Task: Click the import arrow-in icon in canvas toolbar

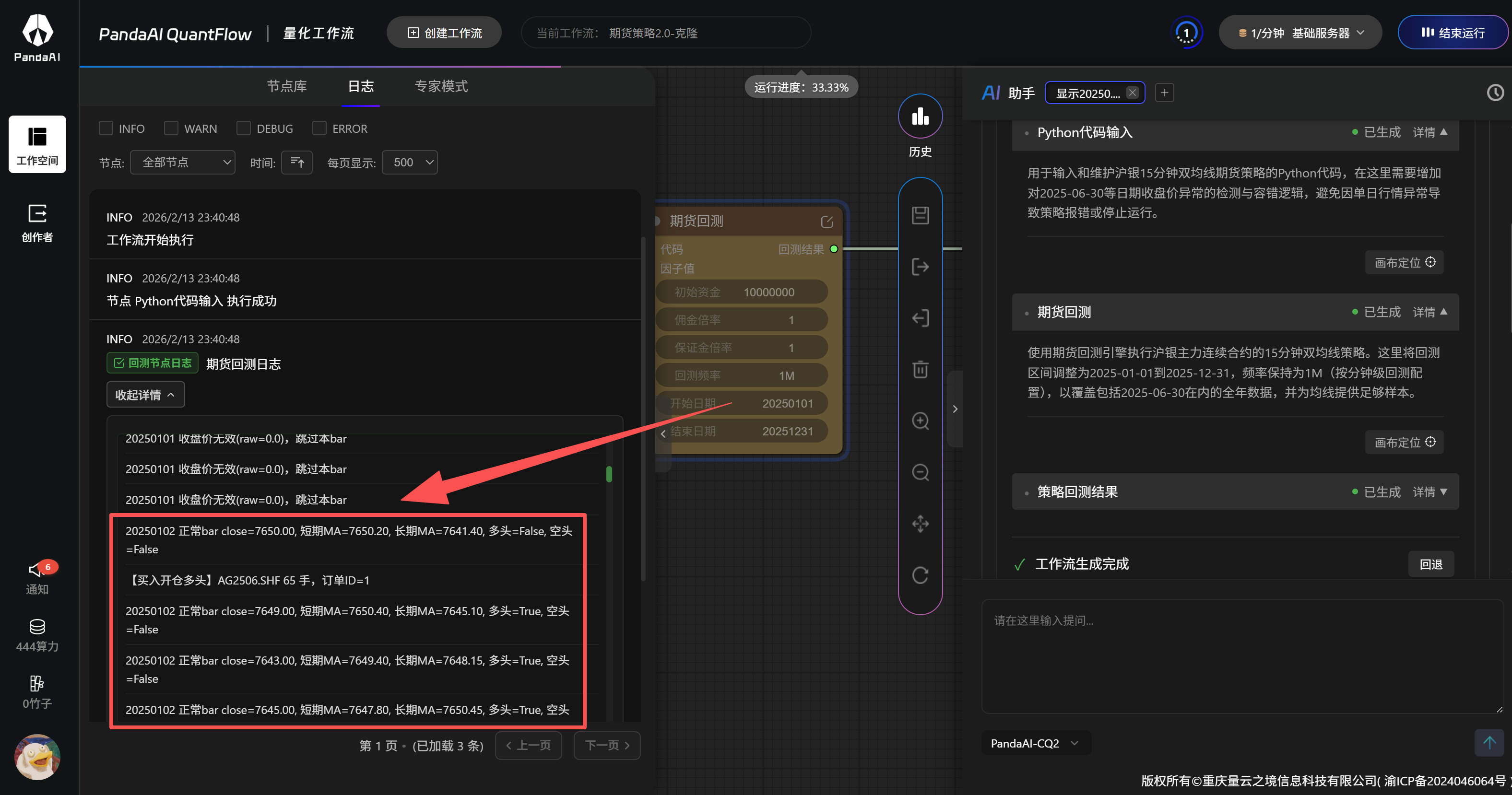Action: pyautogui.click(x=920, y=318)
